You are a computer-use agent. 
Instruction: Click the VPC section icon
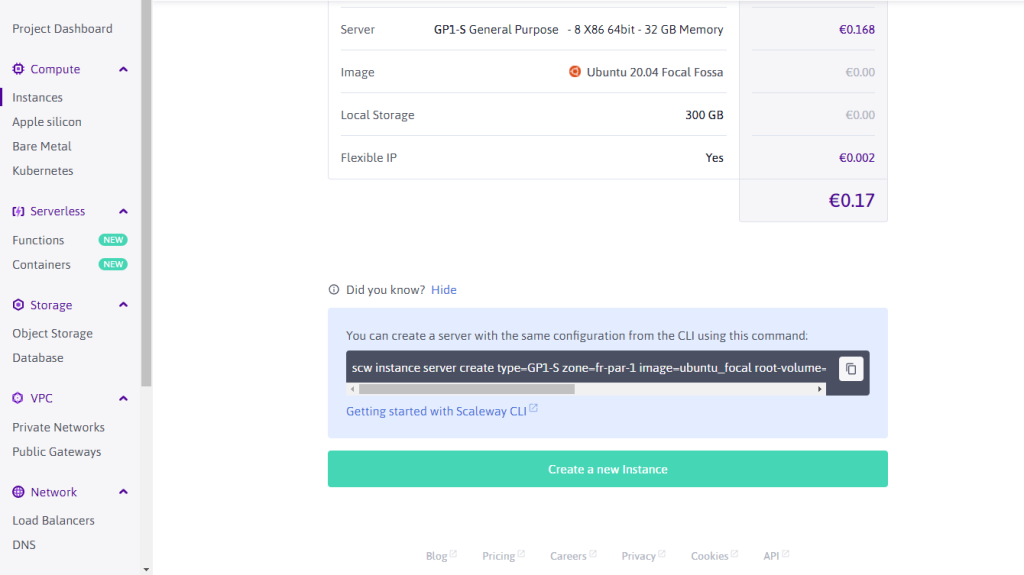pyautogui.click(x=18, y=398)
